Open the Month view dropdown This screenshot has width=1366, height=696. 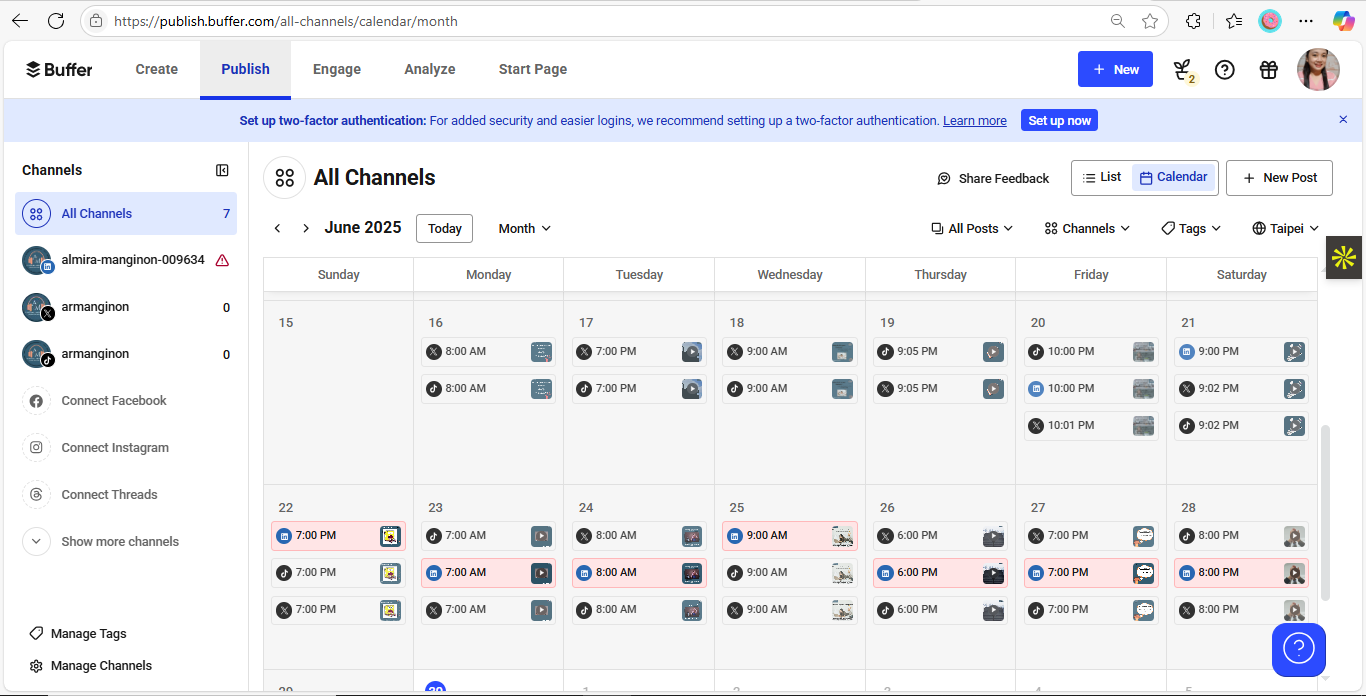(x=524, y=228)
